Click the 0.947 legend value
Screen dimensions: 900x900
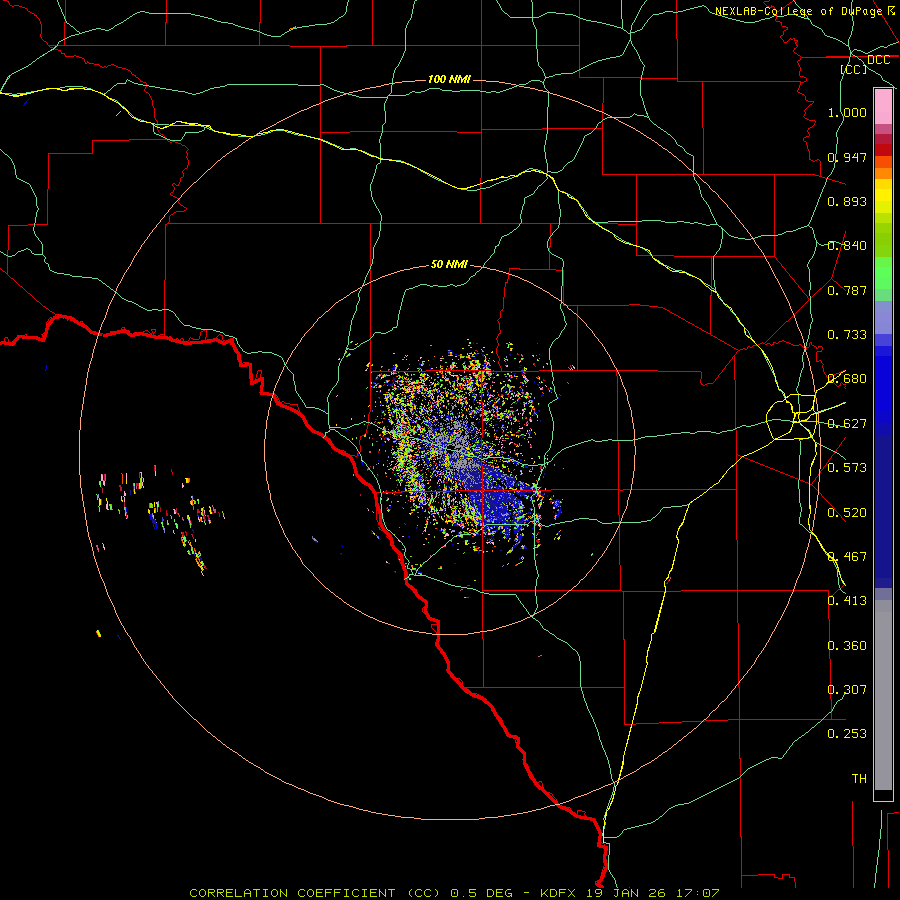click(847, 157)
